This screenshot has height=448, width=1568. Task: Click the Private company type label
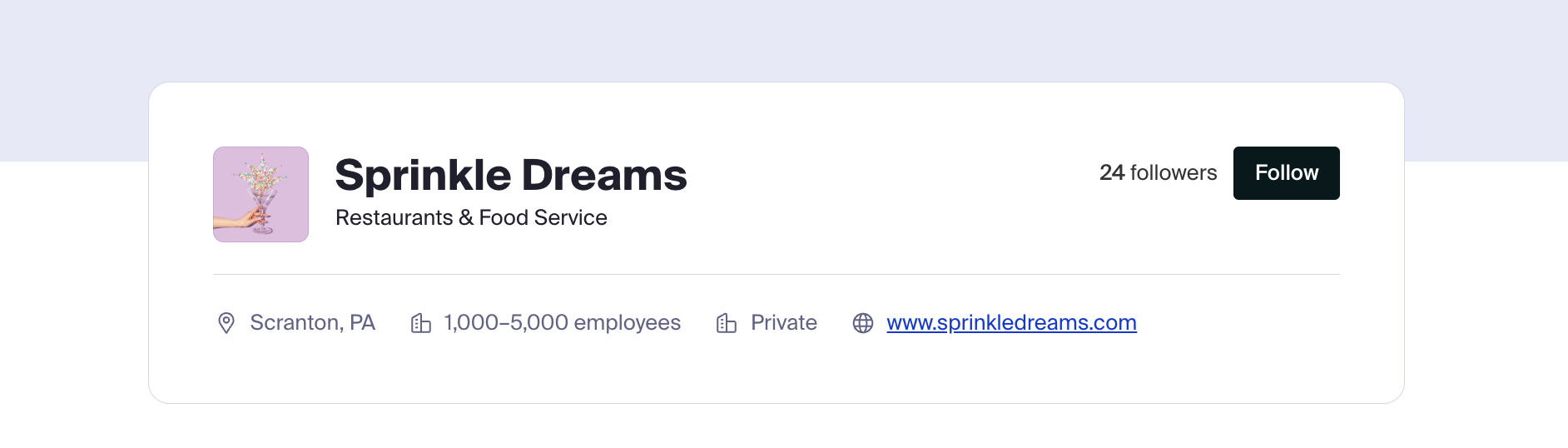tap(784, 323)
